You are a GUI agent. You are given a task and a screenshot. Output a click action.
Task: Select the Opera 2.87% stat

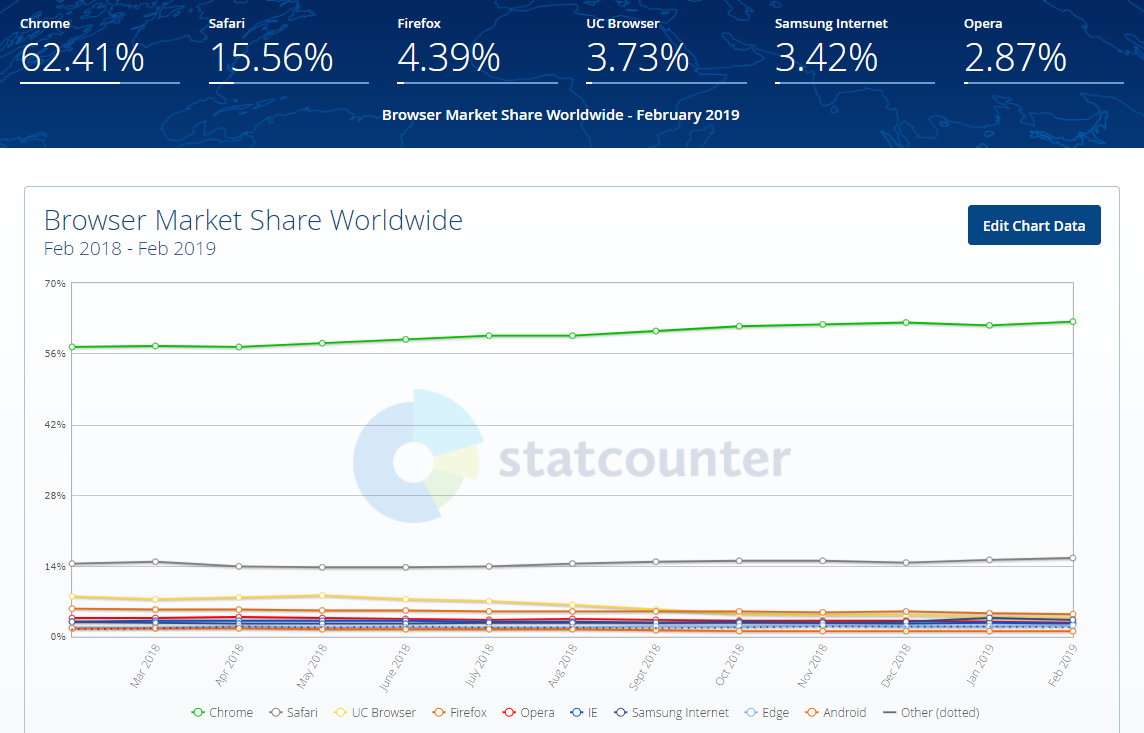point(1043,50)
